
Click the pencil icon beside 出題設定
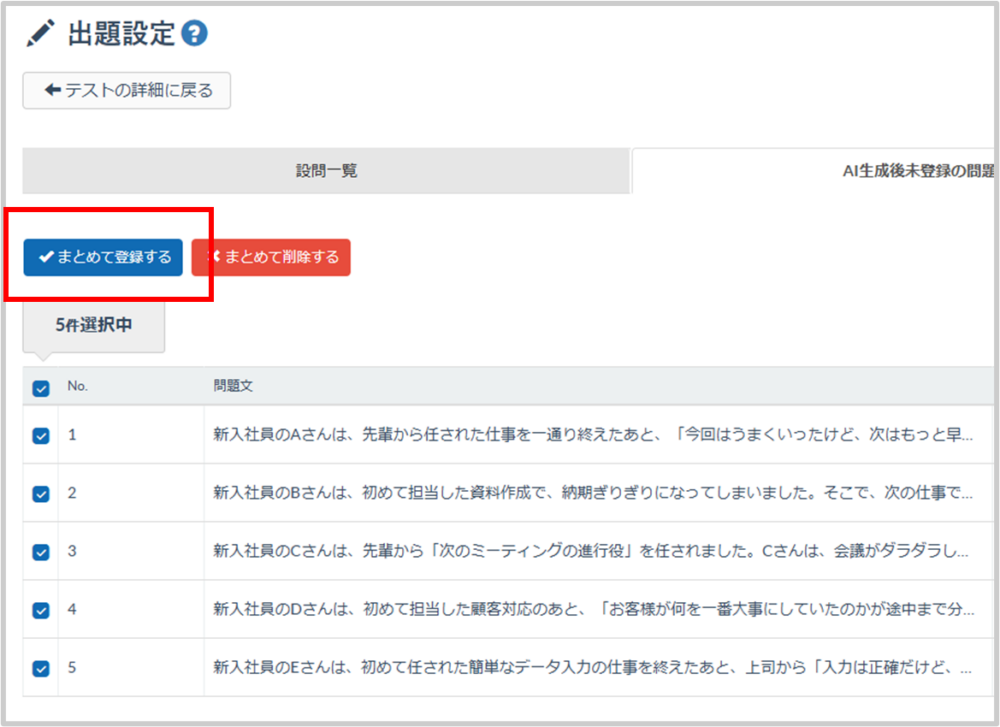point(41,34)
